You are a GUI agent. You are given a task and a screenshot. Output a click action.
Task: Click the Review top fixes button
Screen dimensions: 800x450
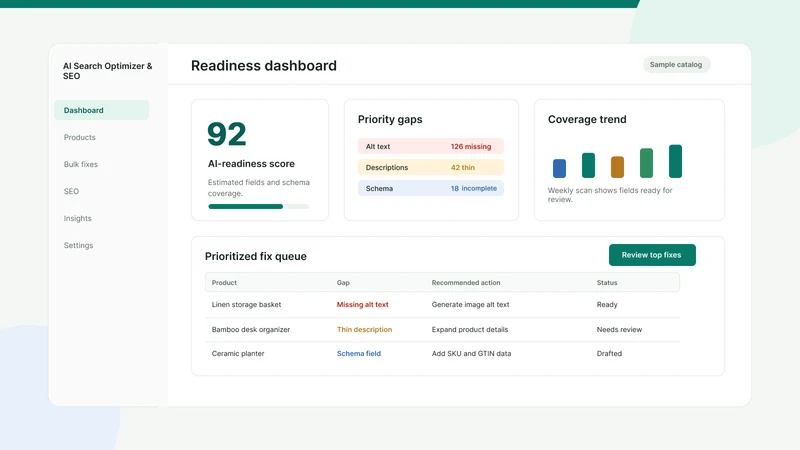click(x=652, y=255)
